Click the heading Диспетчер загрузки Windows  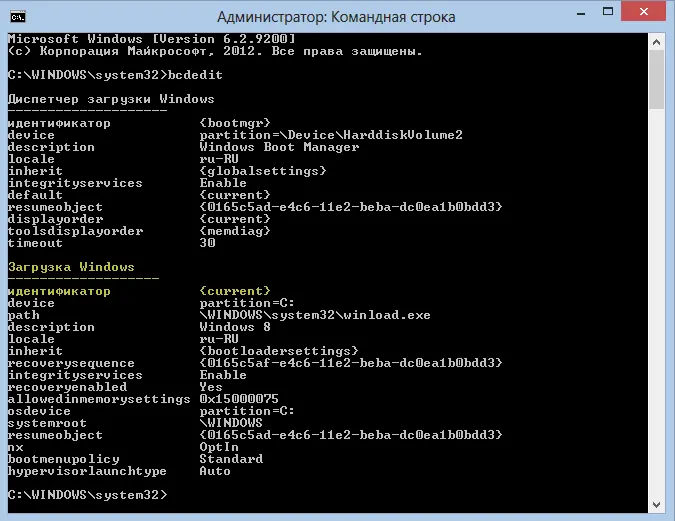tap(111, 99)
